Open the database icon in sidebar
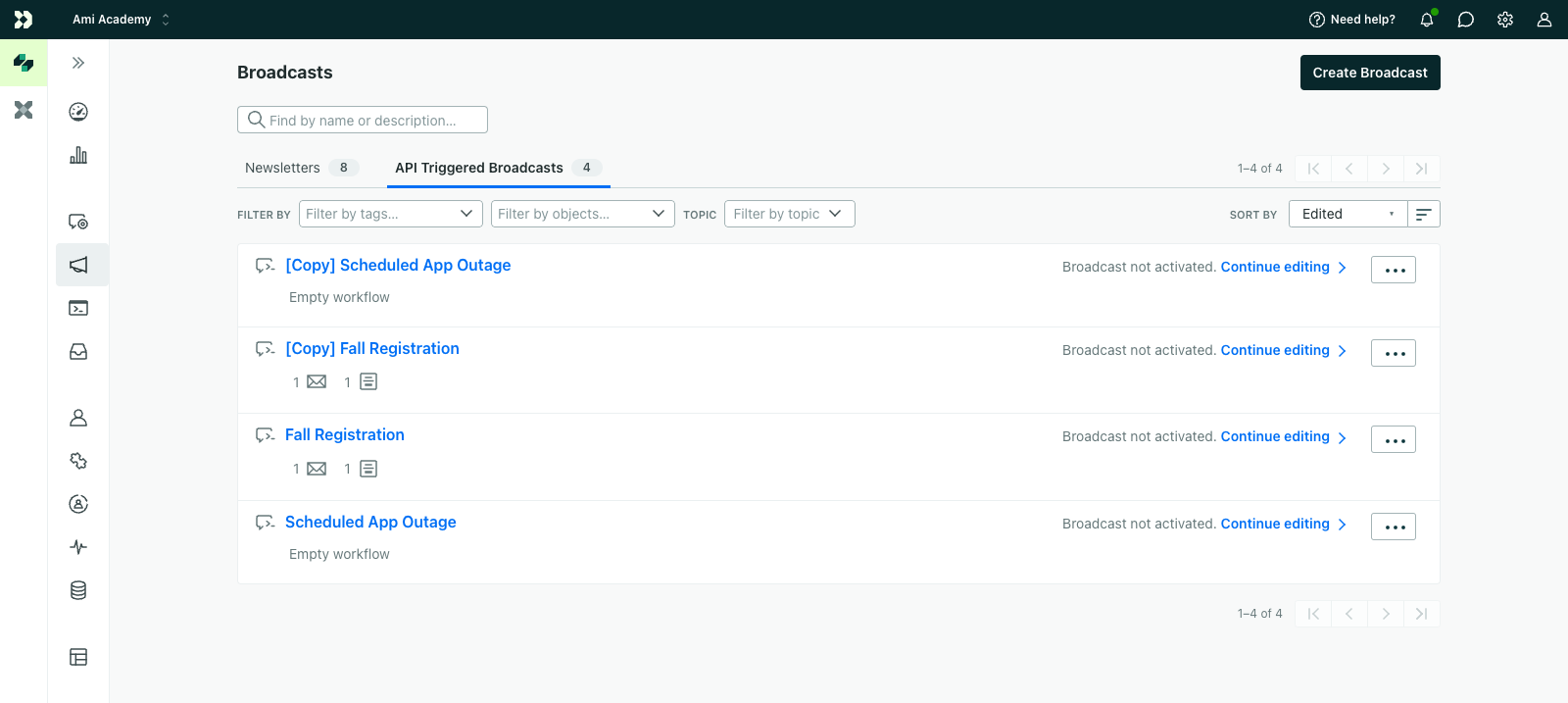Viewport: 1568px width, 703px height. point(78,590)
